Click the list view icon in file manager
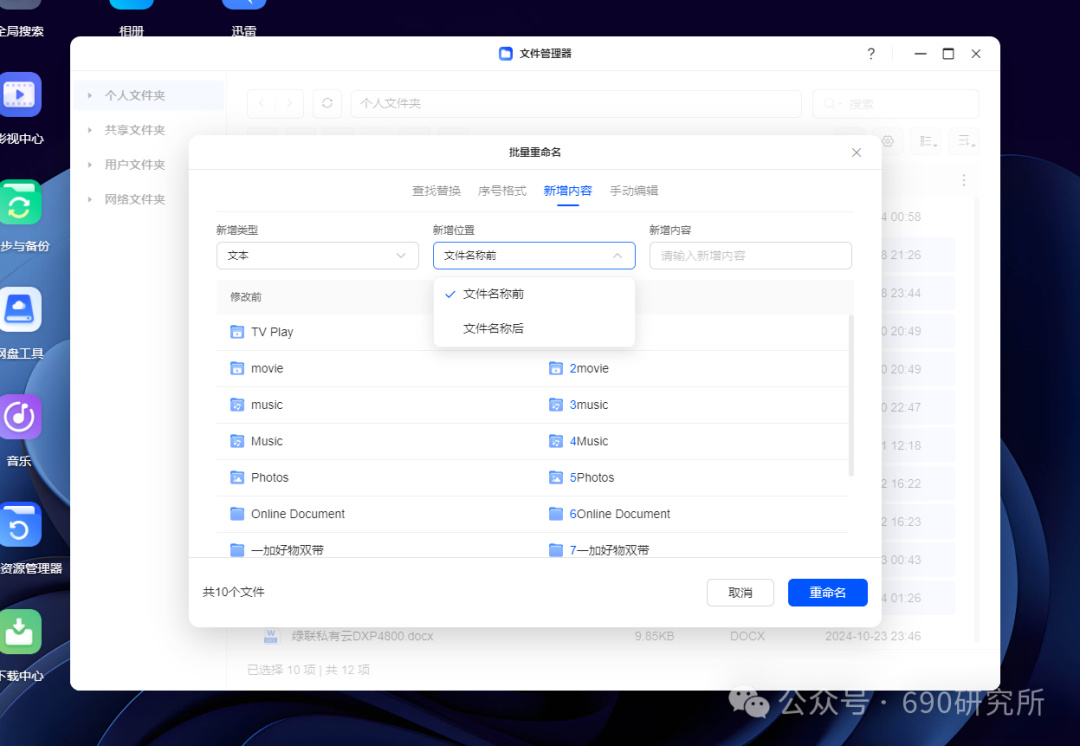This screenshot has height=746, width=1080. [926, 141]
